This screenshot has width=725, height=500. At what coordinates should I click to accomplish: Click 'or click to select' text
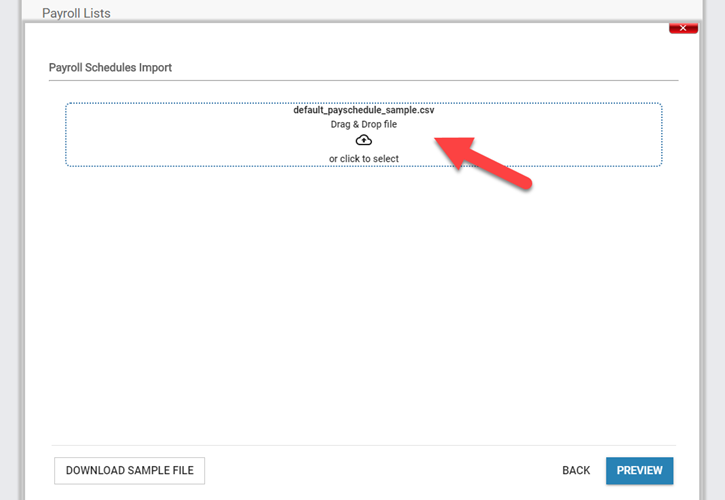point(363,159)
